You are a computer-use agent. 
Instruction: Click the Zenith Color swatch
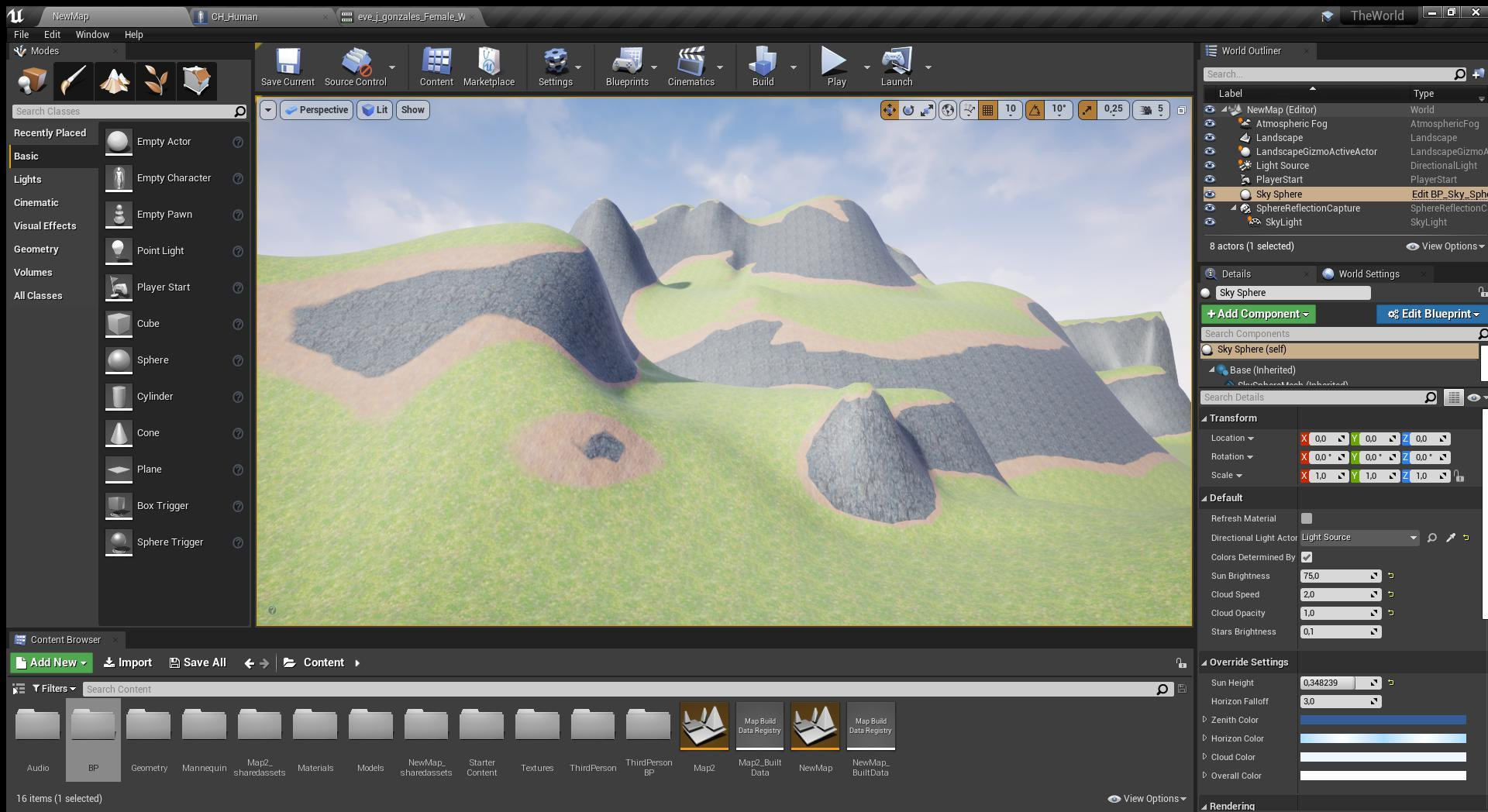[x=1383, y=720]
